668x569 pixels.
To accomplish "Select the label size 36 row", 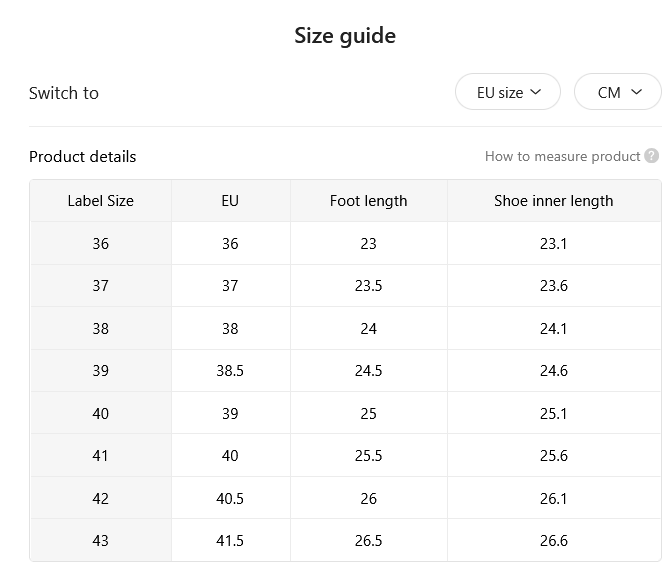I will 346,243.
